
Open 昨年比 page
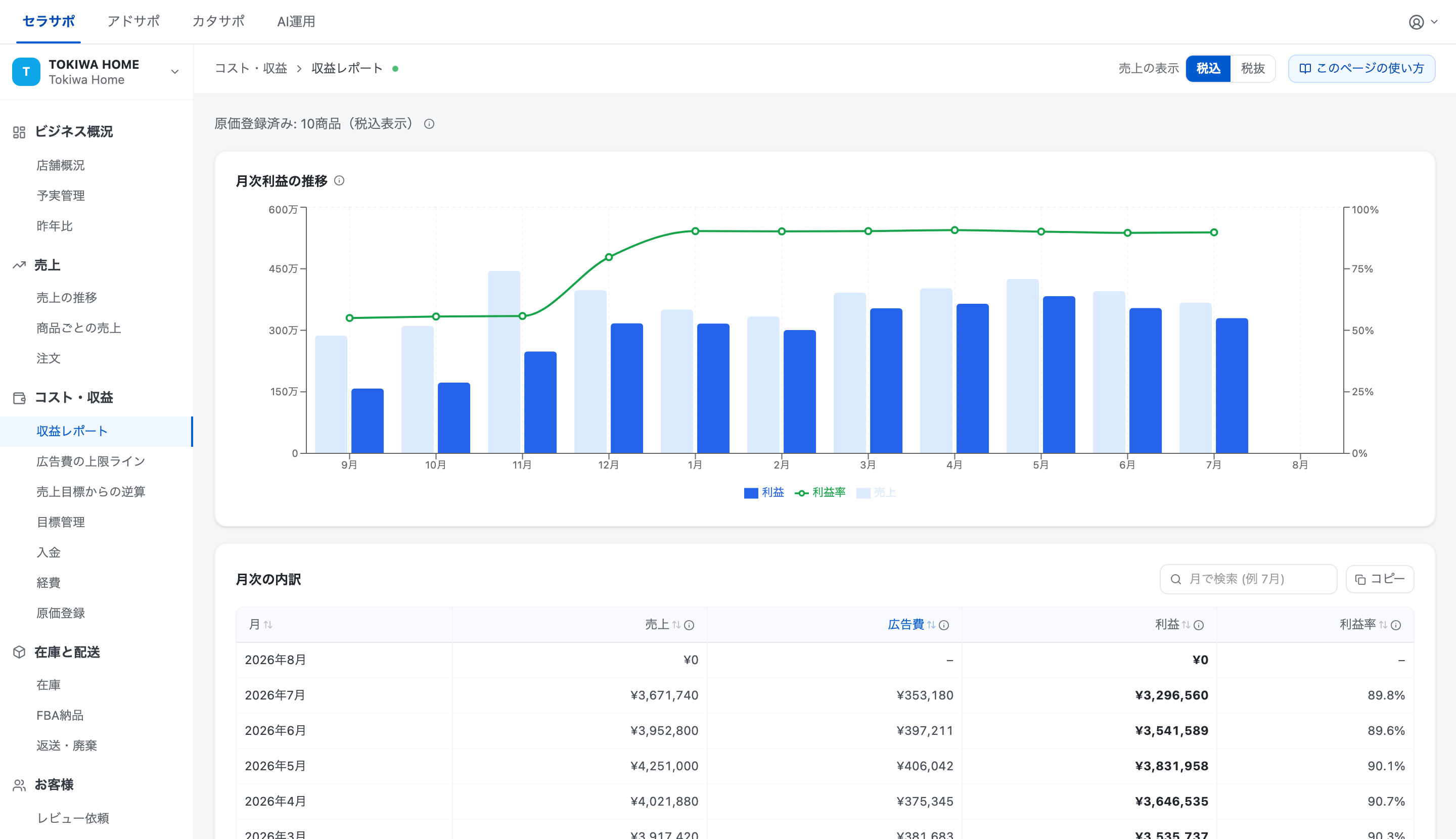click(x=54, y=226)
